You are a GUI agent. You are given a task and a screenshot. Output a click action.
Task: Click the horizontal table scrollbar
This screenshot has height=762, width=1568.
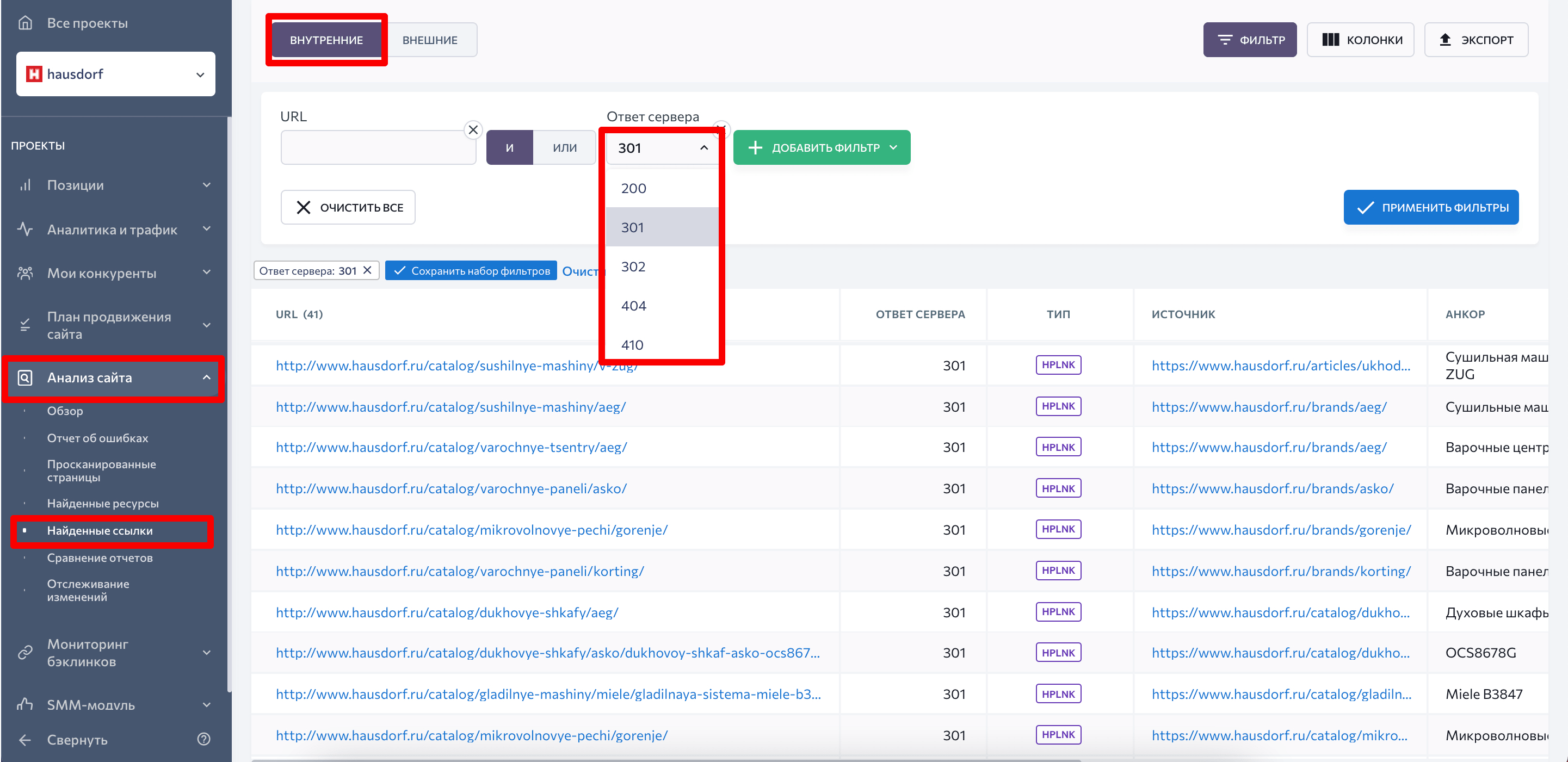[x=666, y=760]
